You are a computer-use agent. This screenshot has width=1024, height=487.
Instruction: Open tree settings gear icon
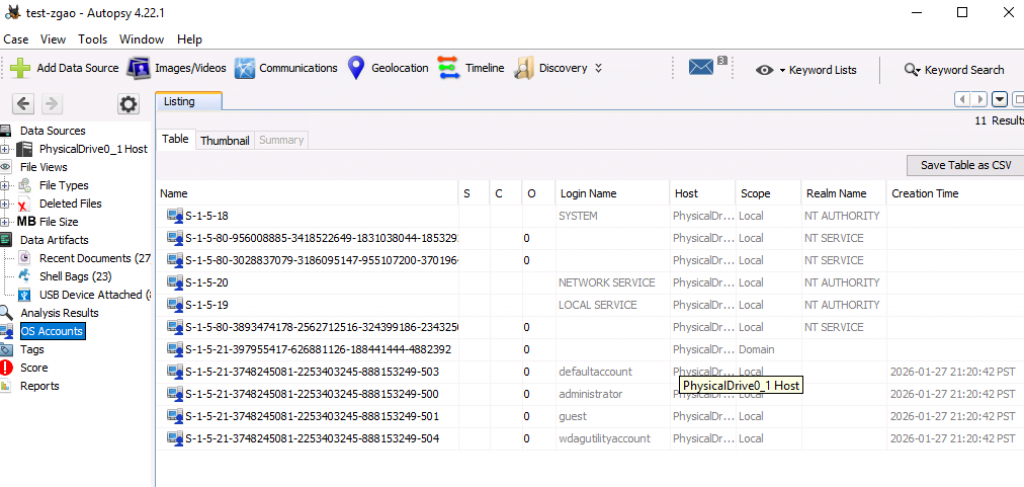[128, 104]
